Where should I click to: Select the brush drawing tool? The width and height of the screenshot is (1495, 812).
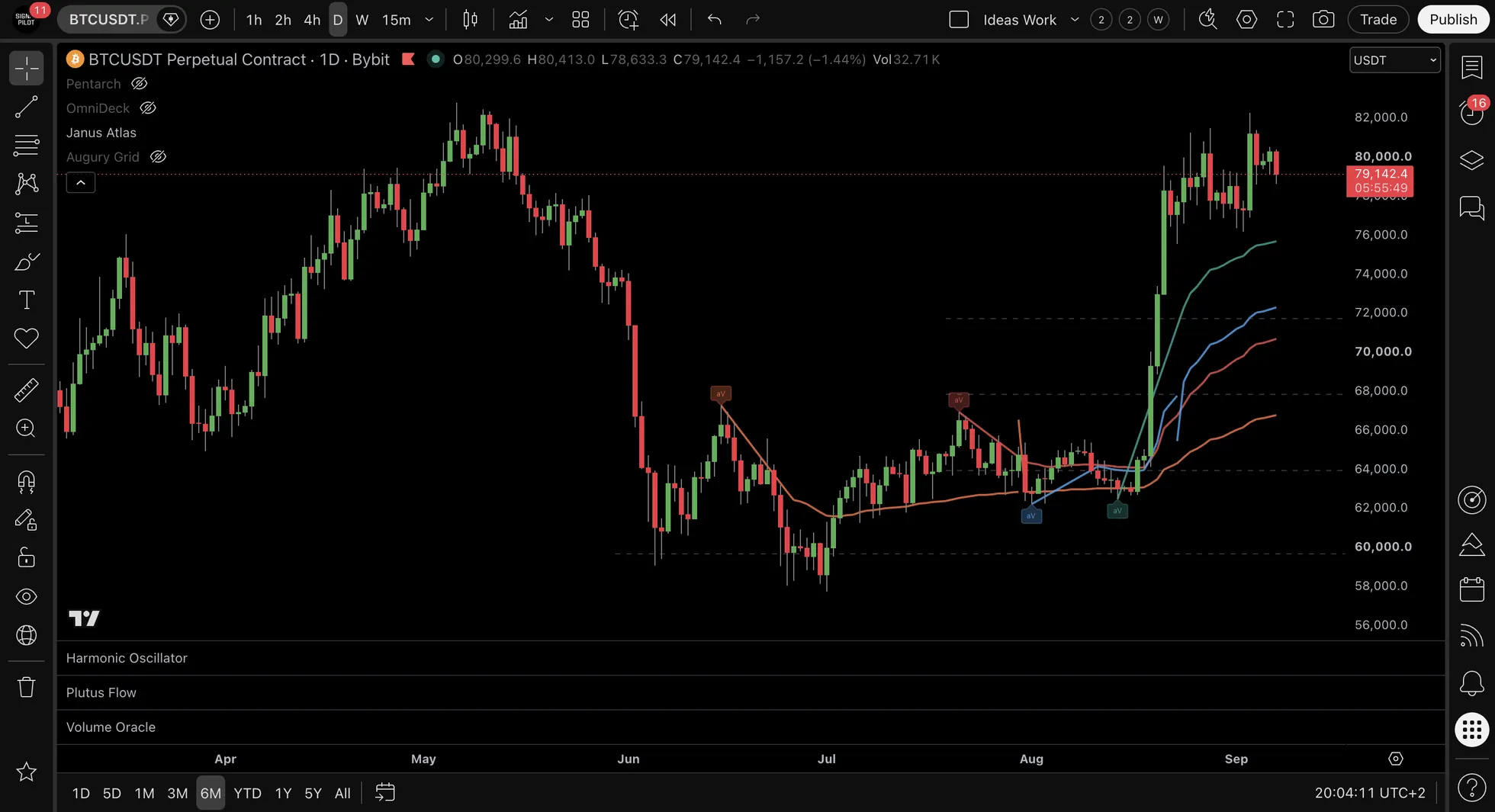point(27,262)
